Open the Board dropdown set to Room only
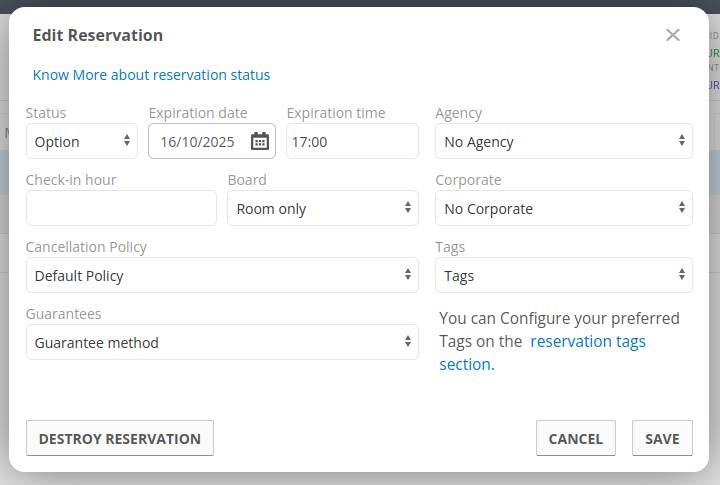 [322, 208]
